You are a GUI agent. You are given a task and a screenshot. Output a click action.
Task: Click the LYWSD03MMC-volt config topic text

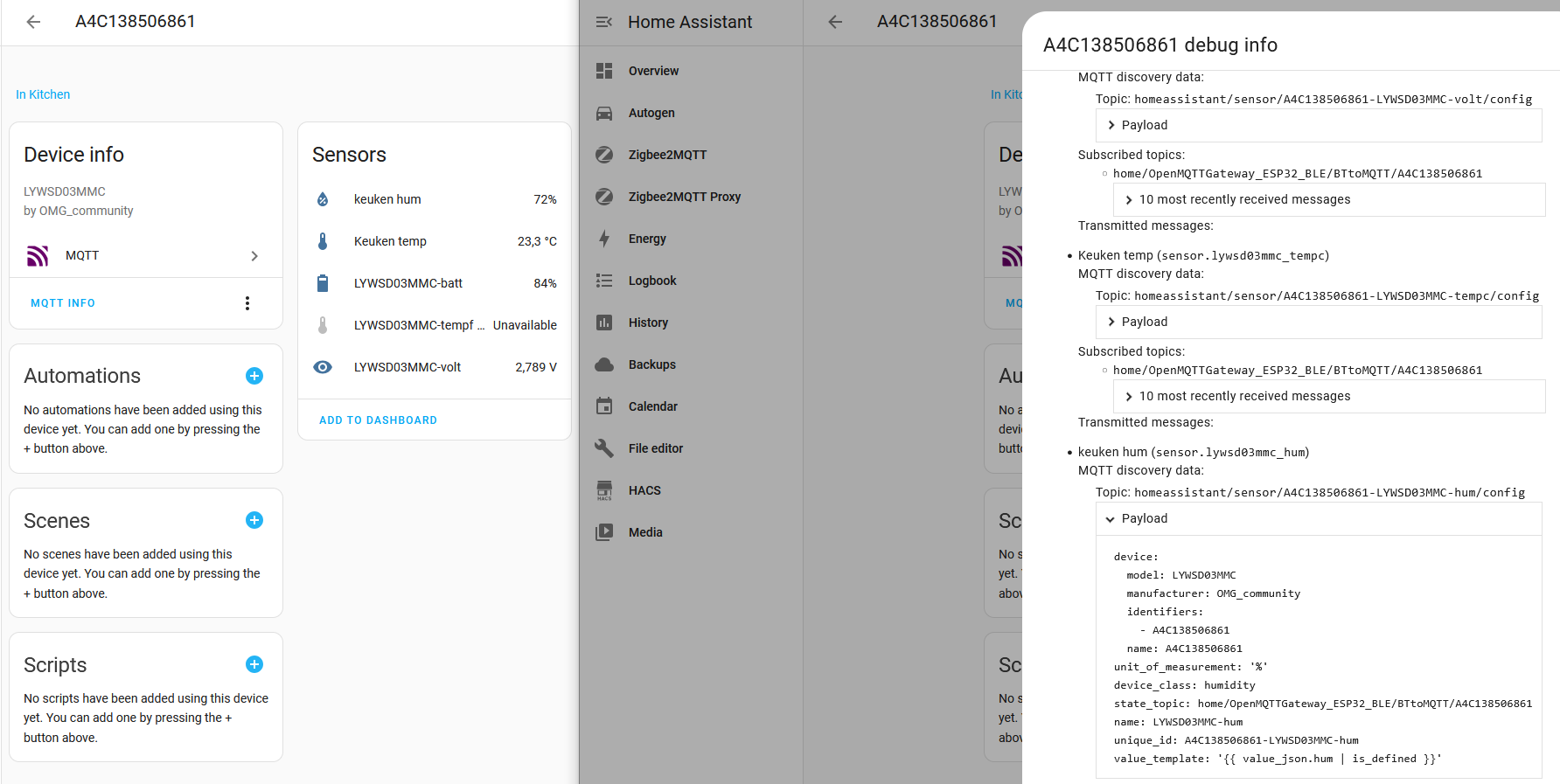coord(1333,99)
